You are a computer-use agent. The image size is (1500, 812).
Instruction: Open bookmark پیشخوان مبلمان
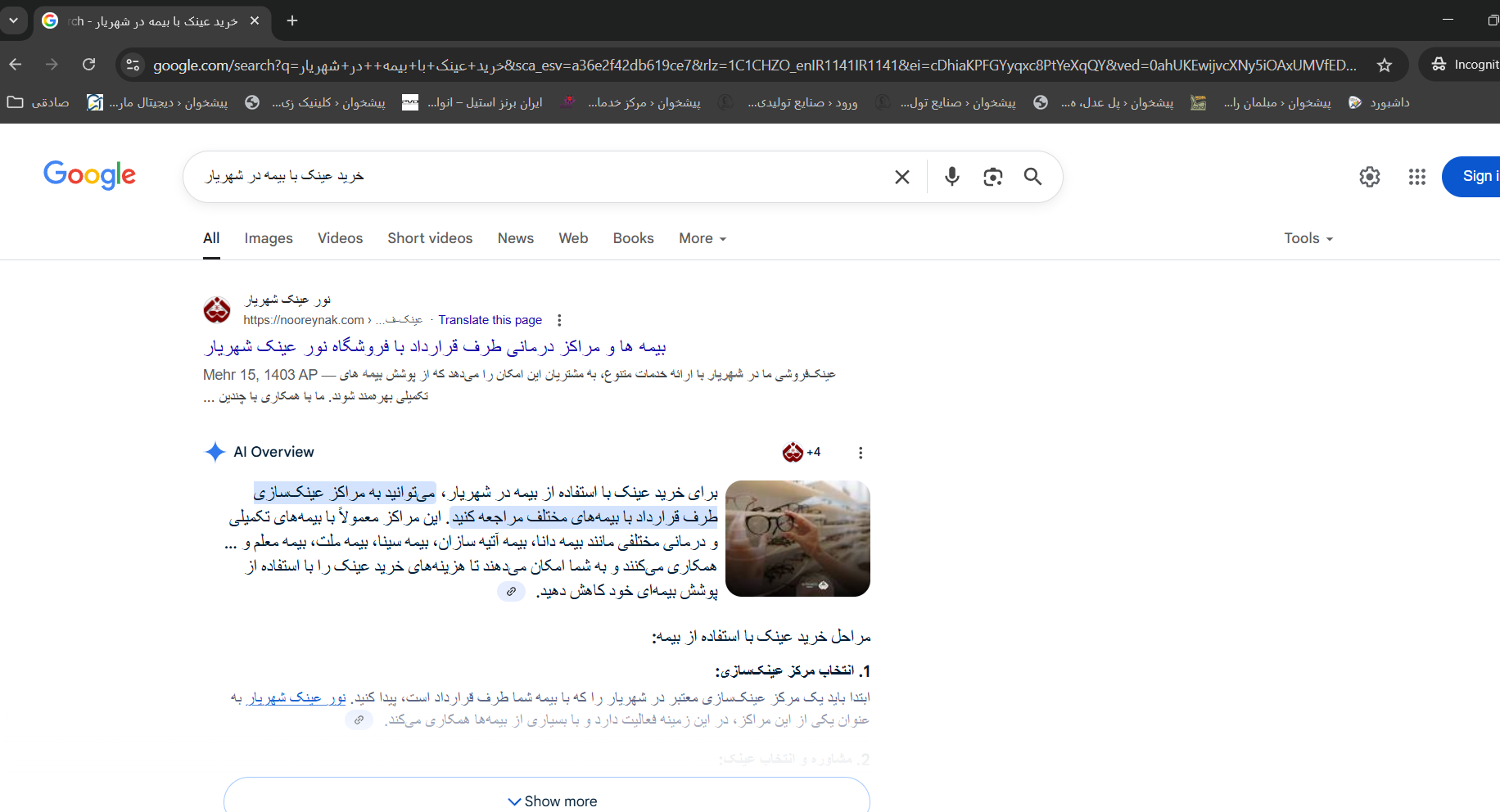1261,102
